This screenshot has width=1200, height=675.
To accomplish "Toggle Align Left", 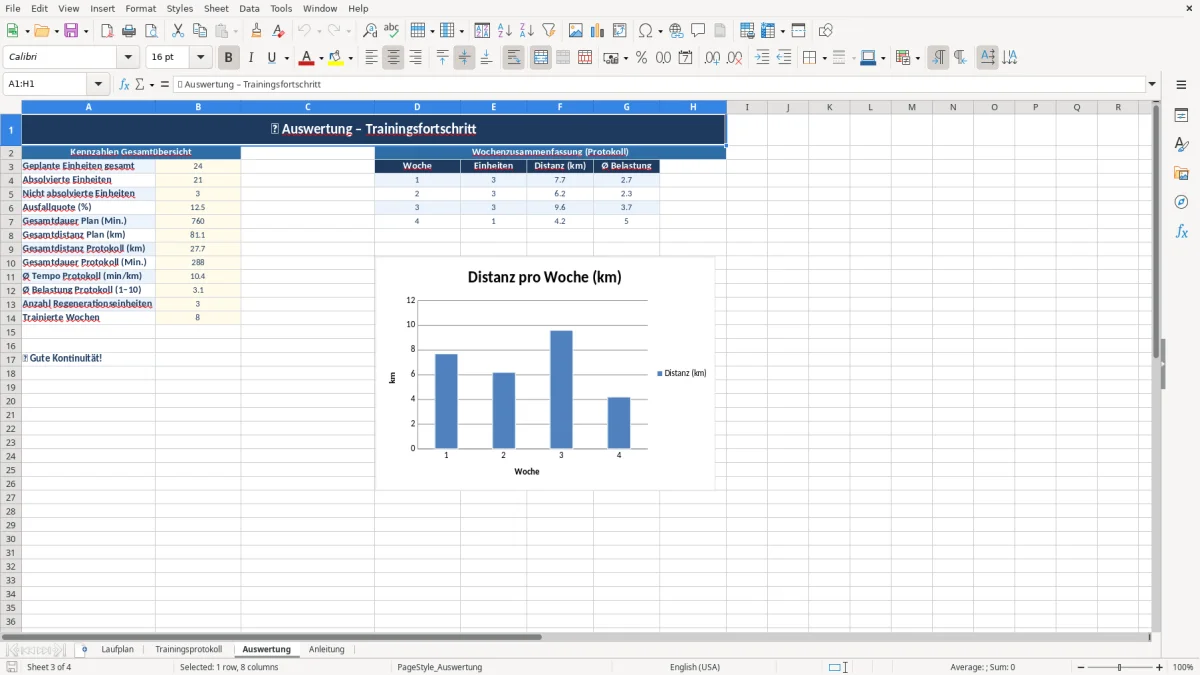I will point(371,58).
